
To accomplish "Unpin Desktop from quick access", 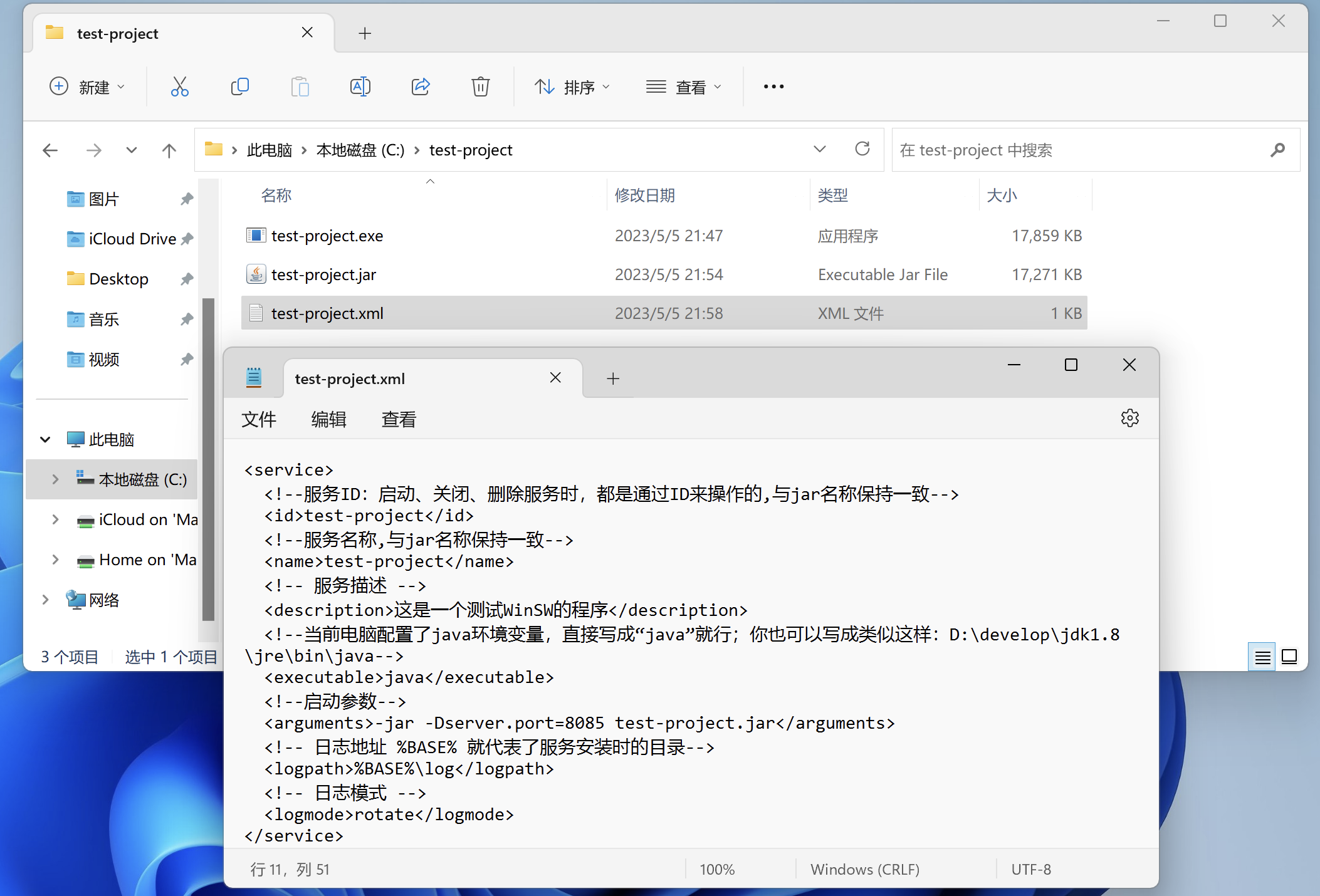I will click(187, 279).
